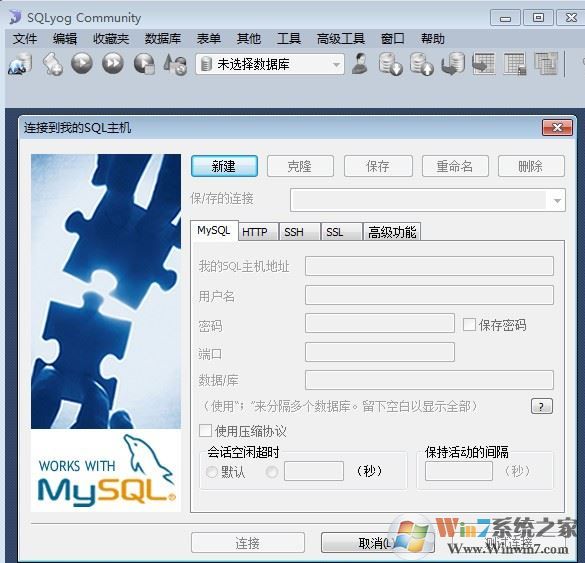Click the 我的SQL主机地址 input field
Screen dimensions: 585x563
[x=429, y=266]
